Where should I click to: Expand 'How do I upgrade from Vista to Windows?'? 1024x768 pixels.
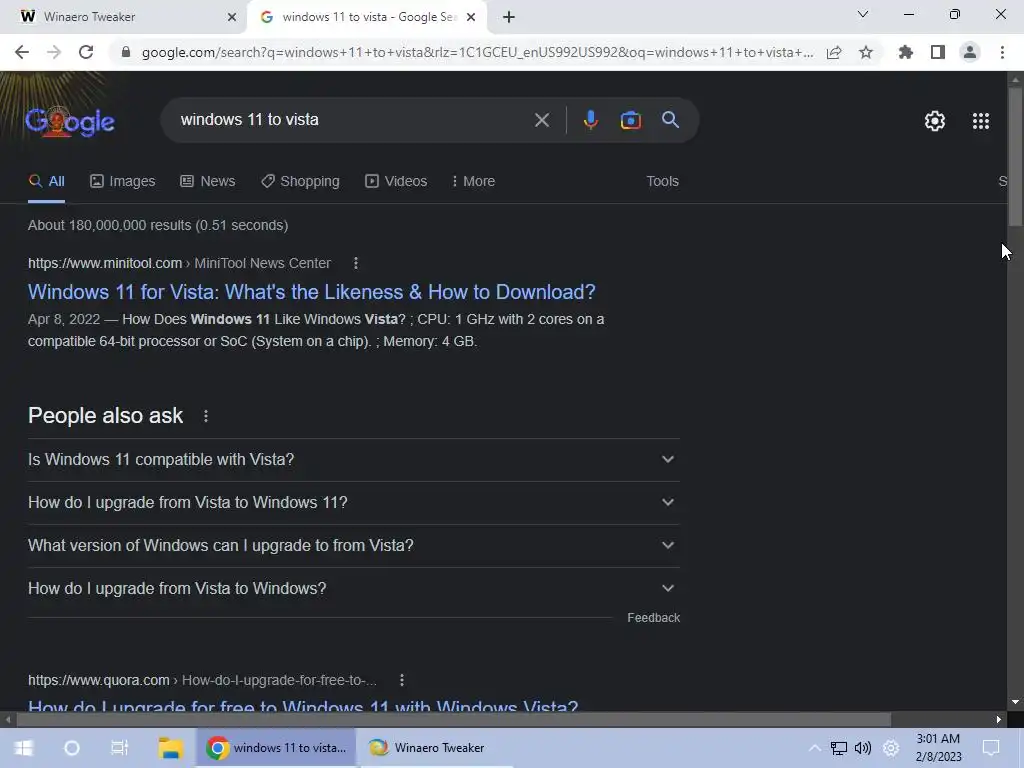(x=353, y=589)
